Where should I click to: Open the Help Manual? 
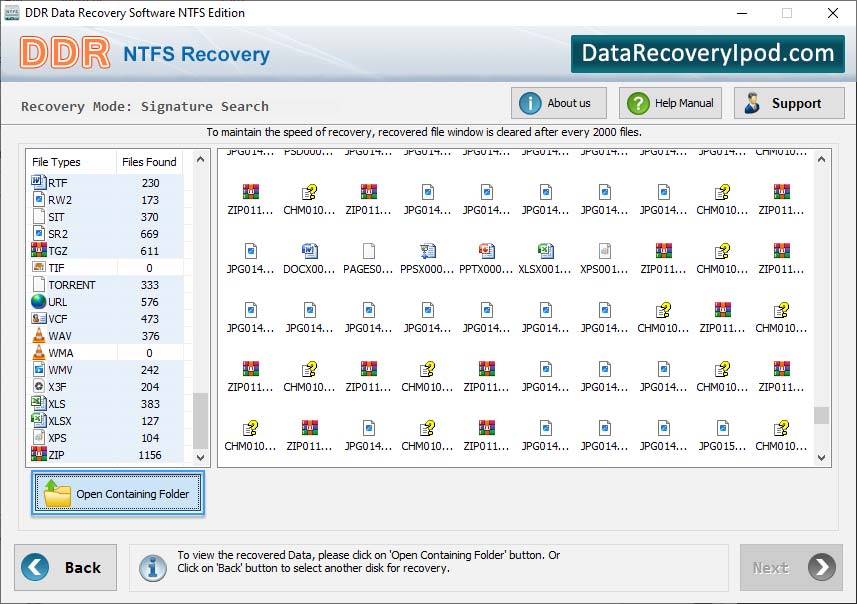pyautogui.click(x=670, y=103)
